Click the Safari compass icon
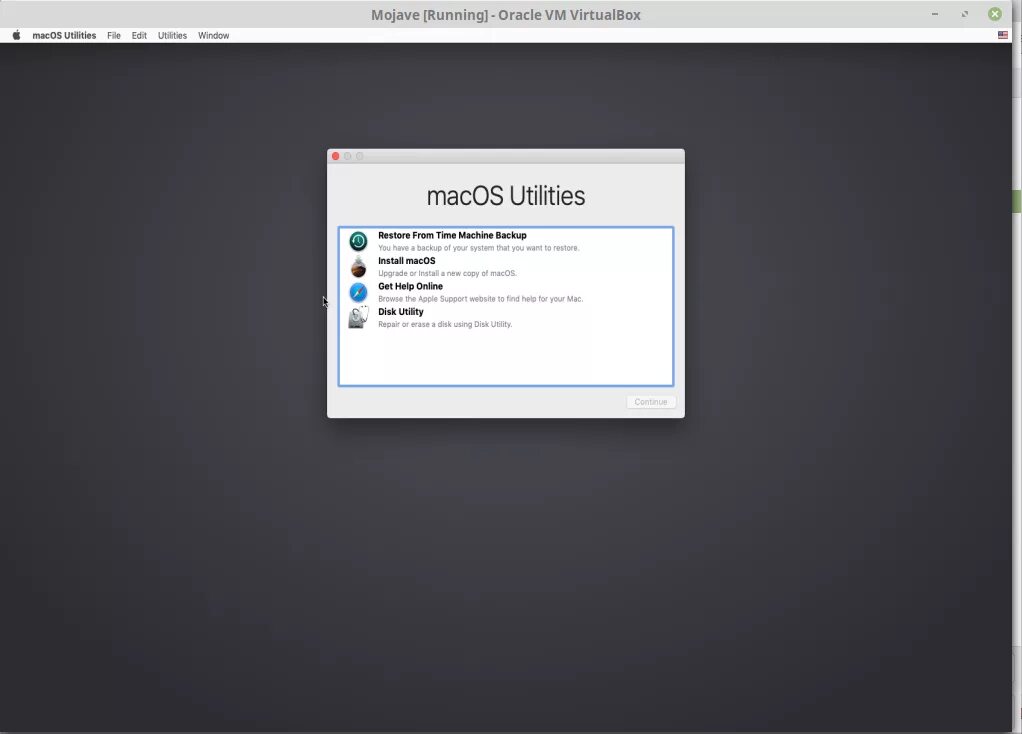 pyautogui.click(x=358, y=292)
